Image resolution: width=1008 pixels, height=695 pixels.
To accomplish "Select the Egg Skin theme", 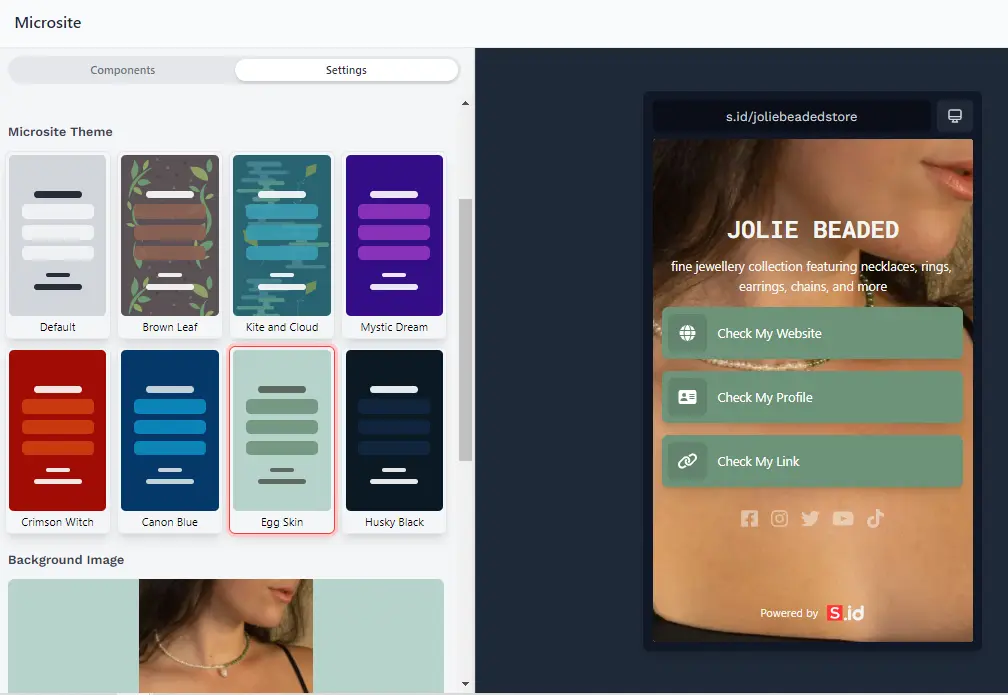I will [x=282, y=440].
